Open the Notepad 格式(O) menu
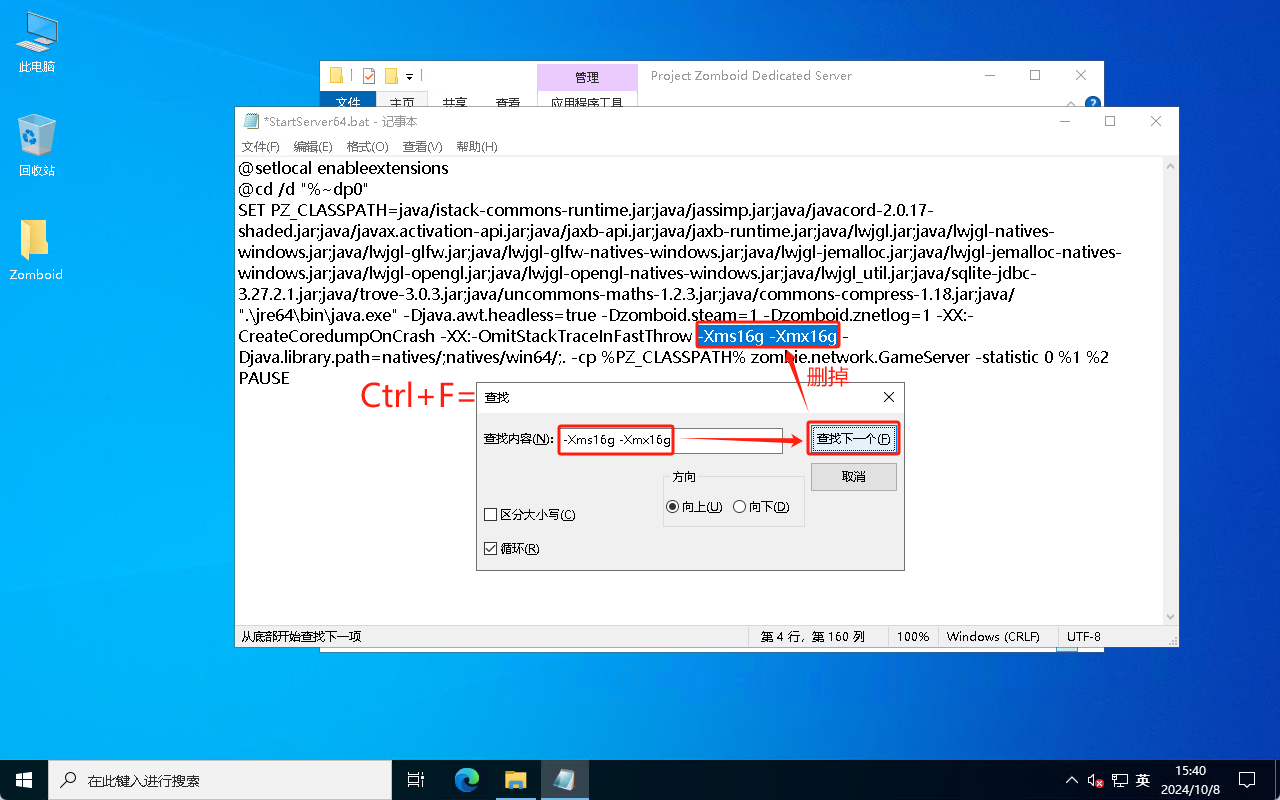The height and width of the screenshot is (800, 1280). [367, 146]
